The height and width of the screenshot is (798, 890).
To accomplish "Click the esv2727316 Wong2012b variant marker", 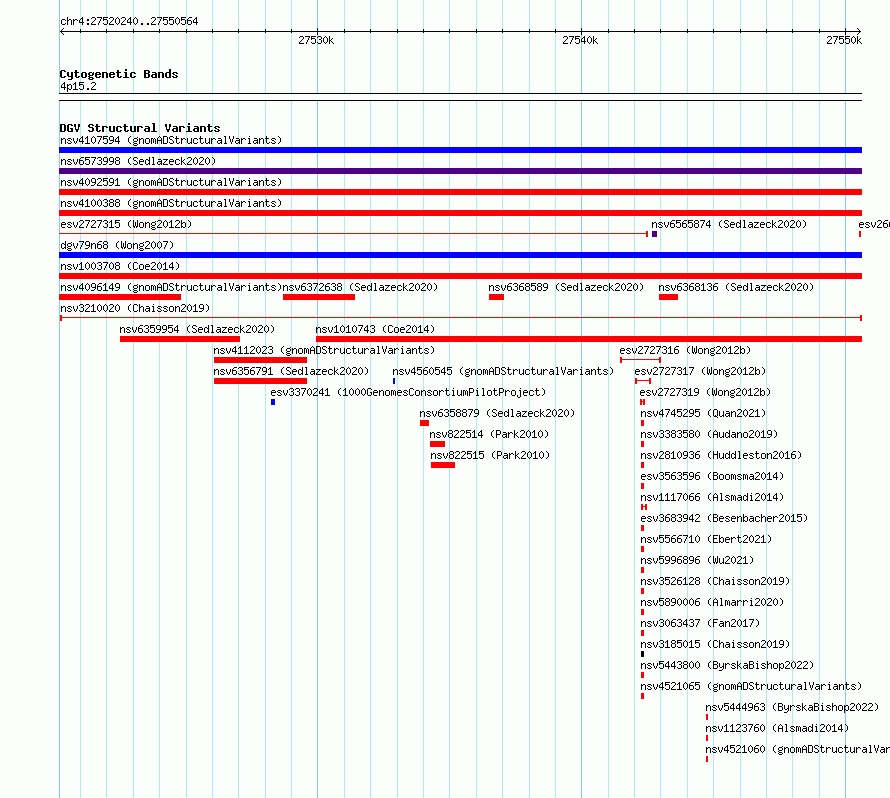I will tap(640, 360).
